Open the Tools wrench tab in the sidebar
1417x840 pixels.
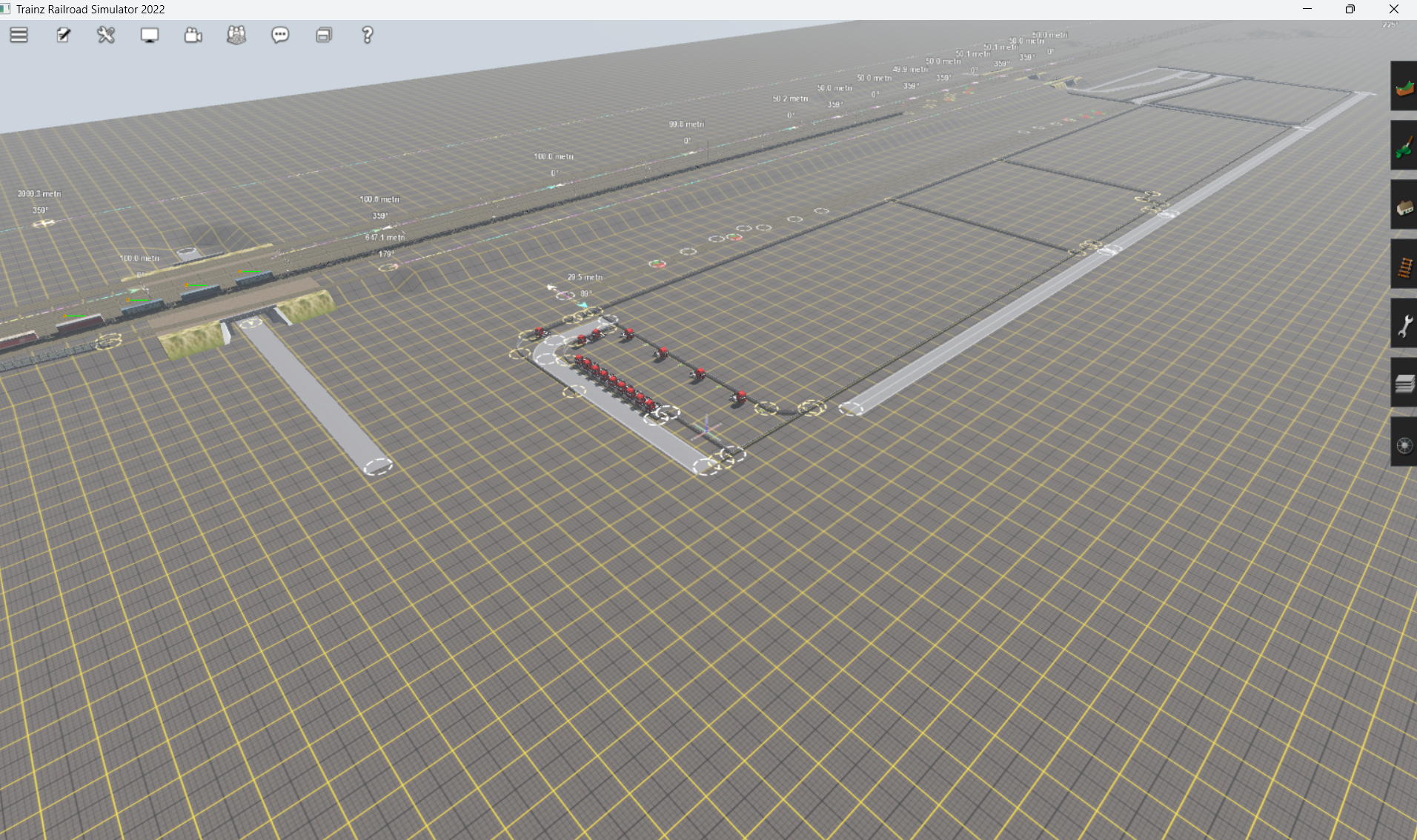(x=1404, y=324)
